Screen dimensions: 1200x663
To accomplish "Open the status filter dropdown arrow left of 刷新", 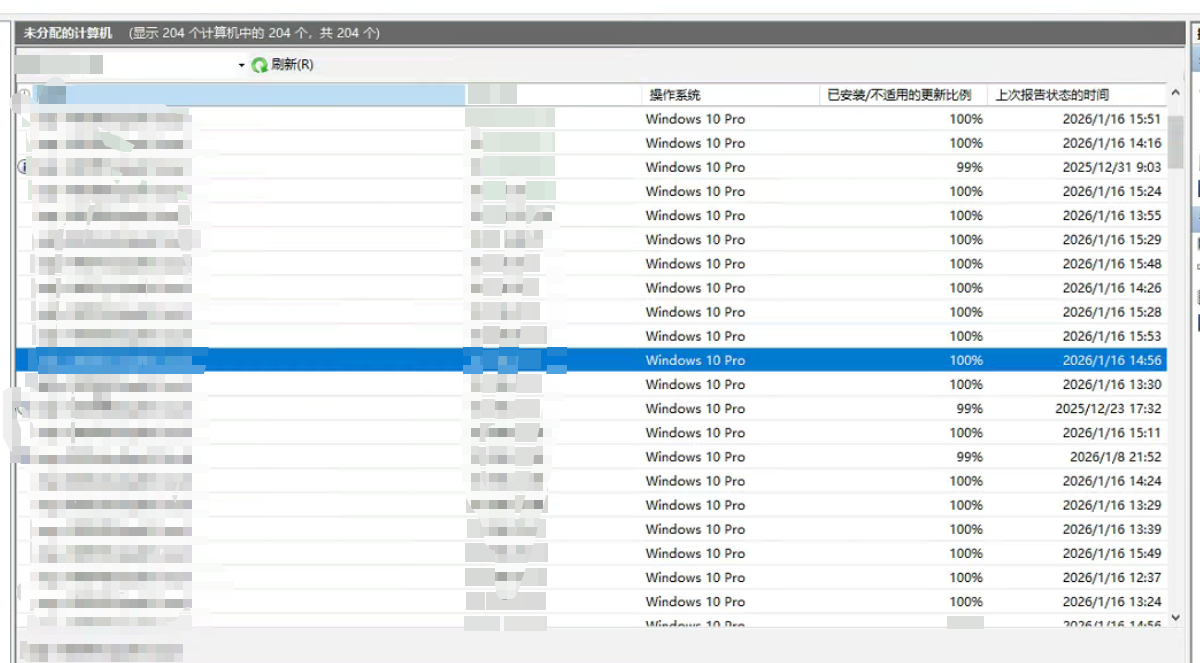I will tap(241, 65).
